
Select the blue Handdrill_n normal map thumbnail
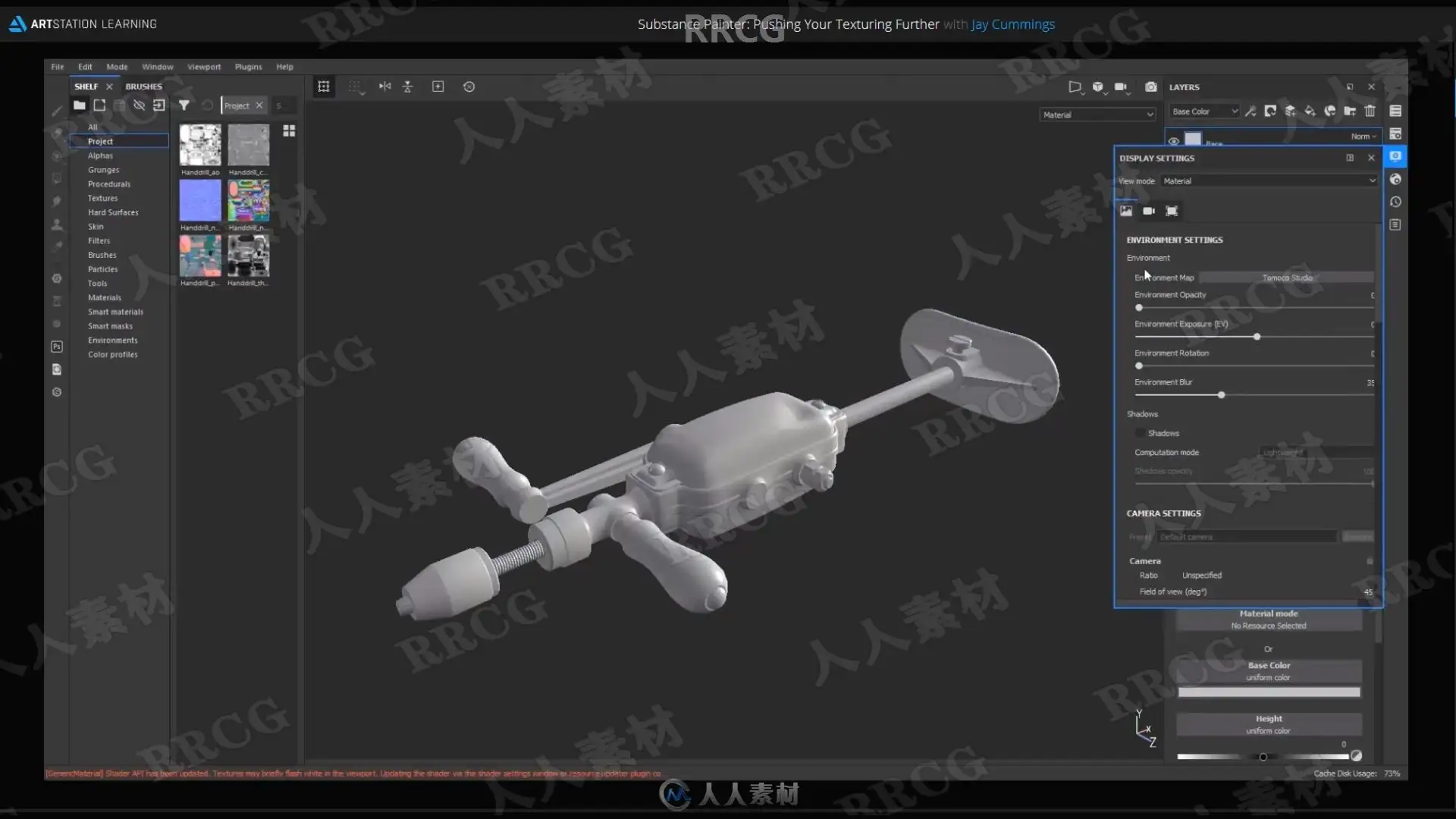[200, 200]
